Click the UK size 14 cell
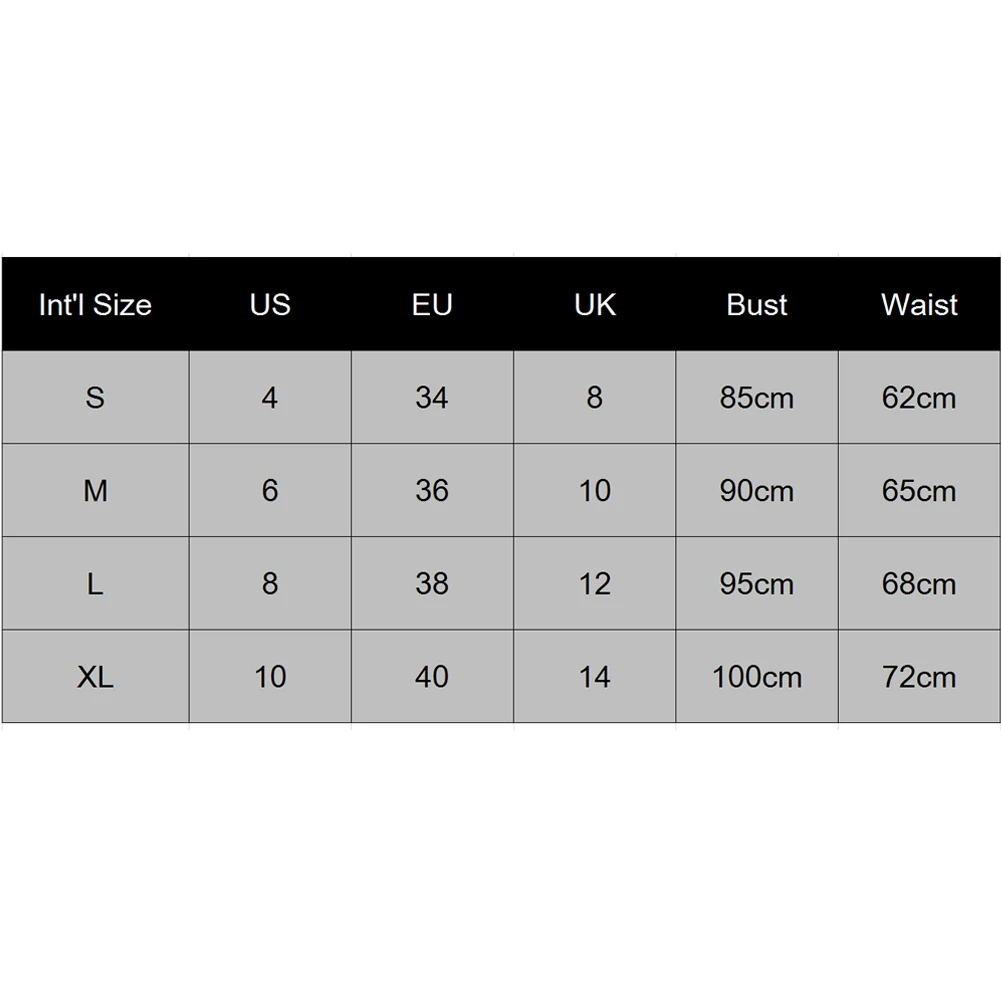The image size is (1001, 1001). pyautogui.click(x=595, y=677)
